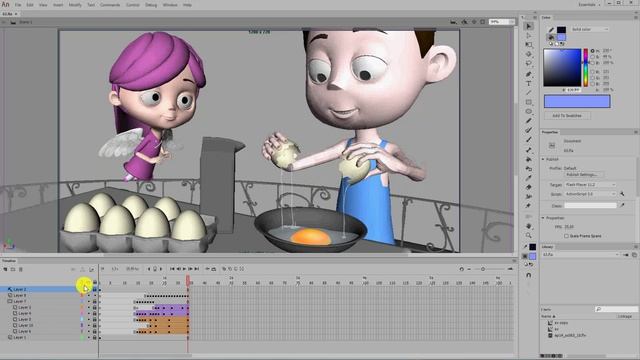640x360 pixels.
Task: Select the S saturation radio button
Action: point(593,57)
